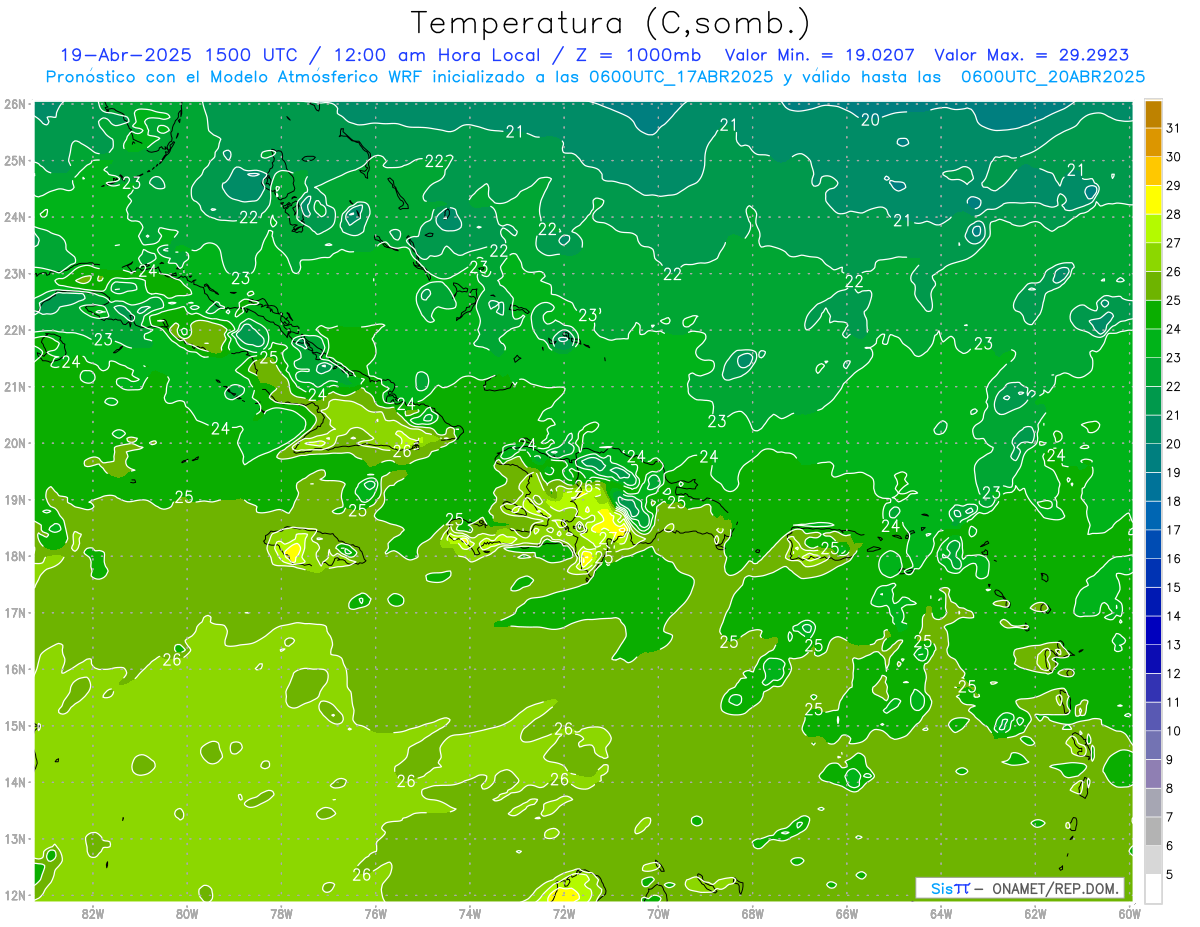The image size is (1200, 927).
Task: Click the colorbar label 11
Action: 1173,703
